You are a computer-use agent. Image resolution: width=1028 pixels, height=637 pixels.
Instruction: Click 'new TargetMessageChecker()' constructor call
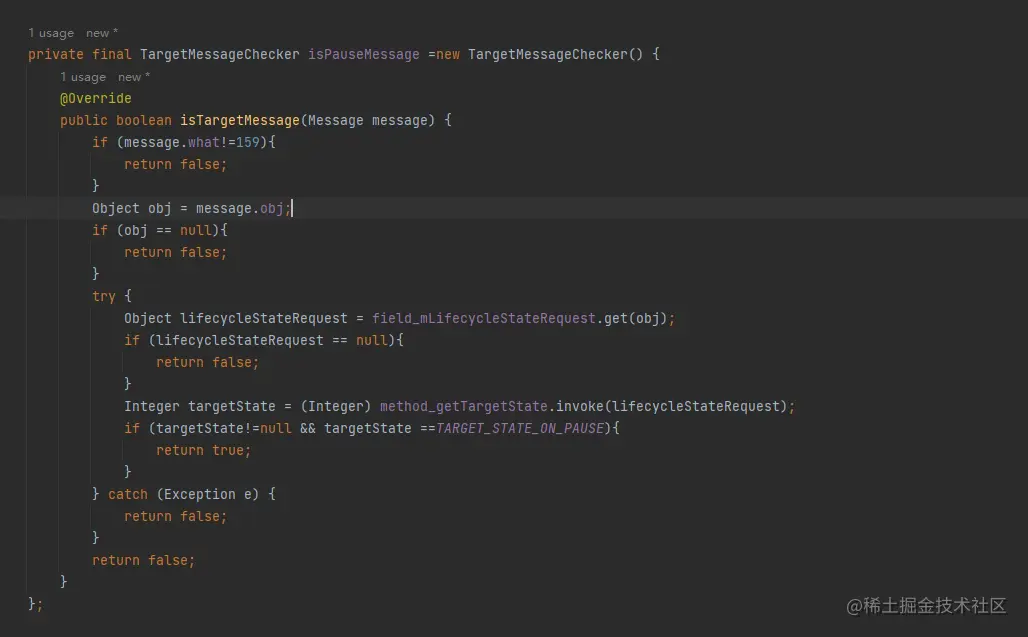point(540,54)
